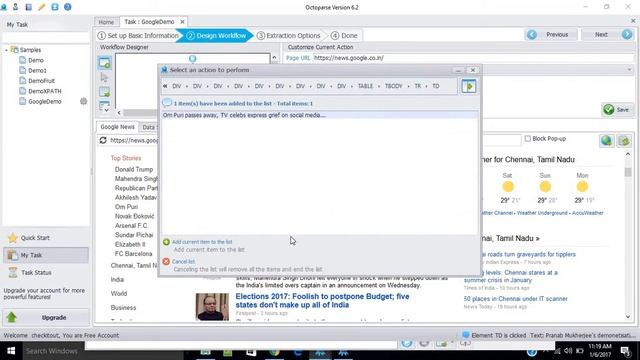Select the GoogleDemo task in tree

(x=44, y=101)
